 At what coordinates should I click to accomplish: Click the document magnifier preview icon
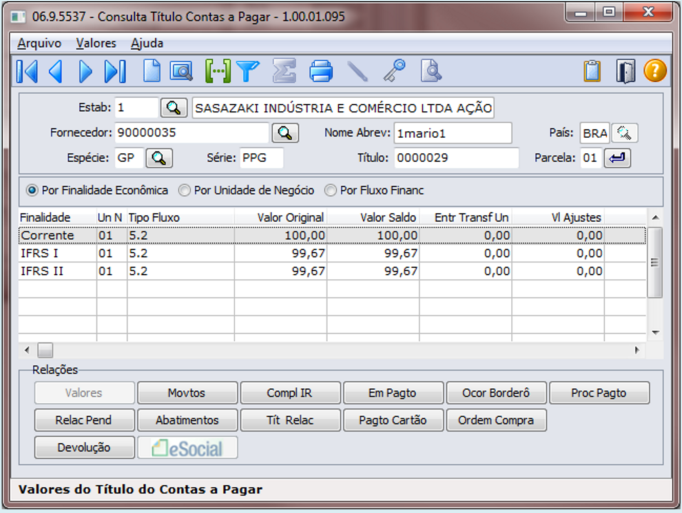[431, 71]
